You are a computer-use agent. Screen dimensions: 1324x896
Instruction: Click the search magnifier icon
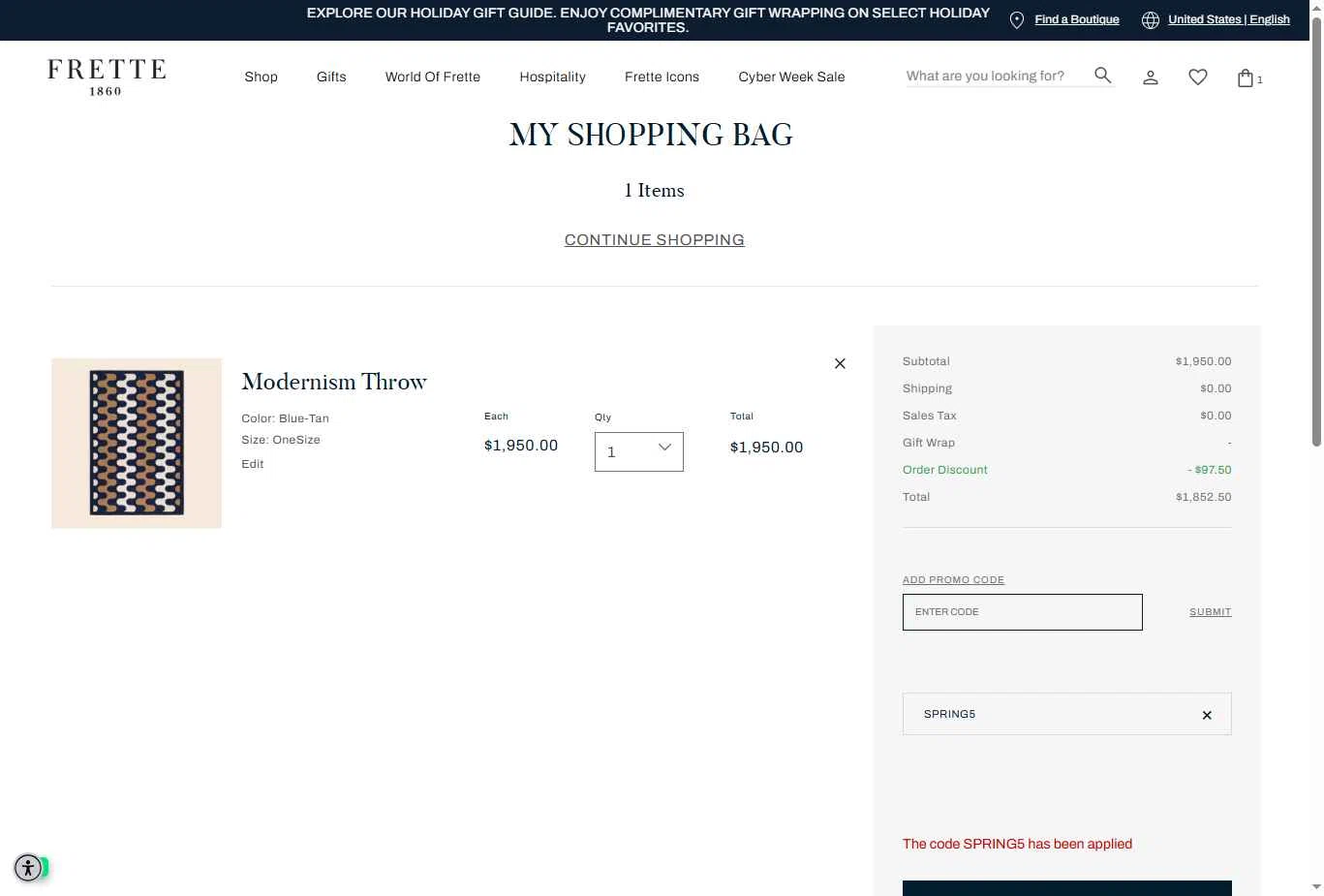point(1102,76)
